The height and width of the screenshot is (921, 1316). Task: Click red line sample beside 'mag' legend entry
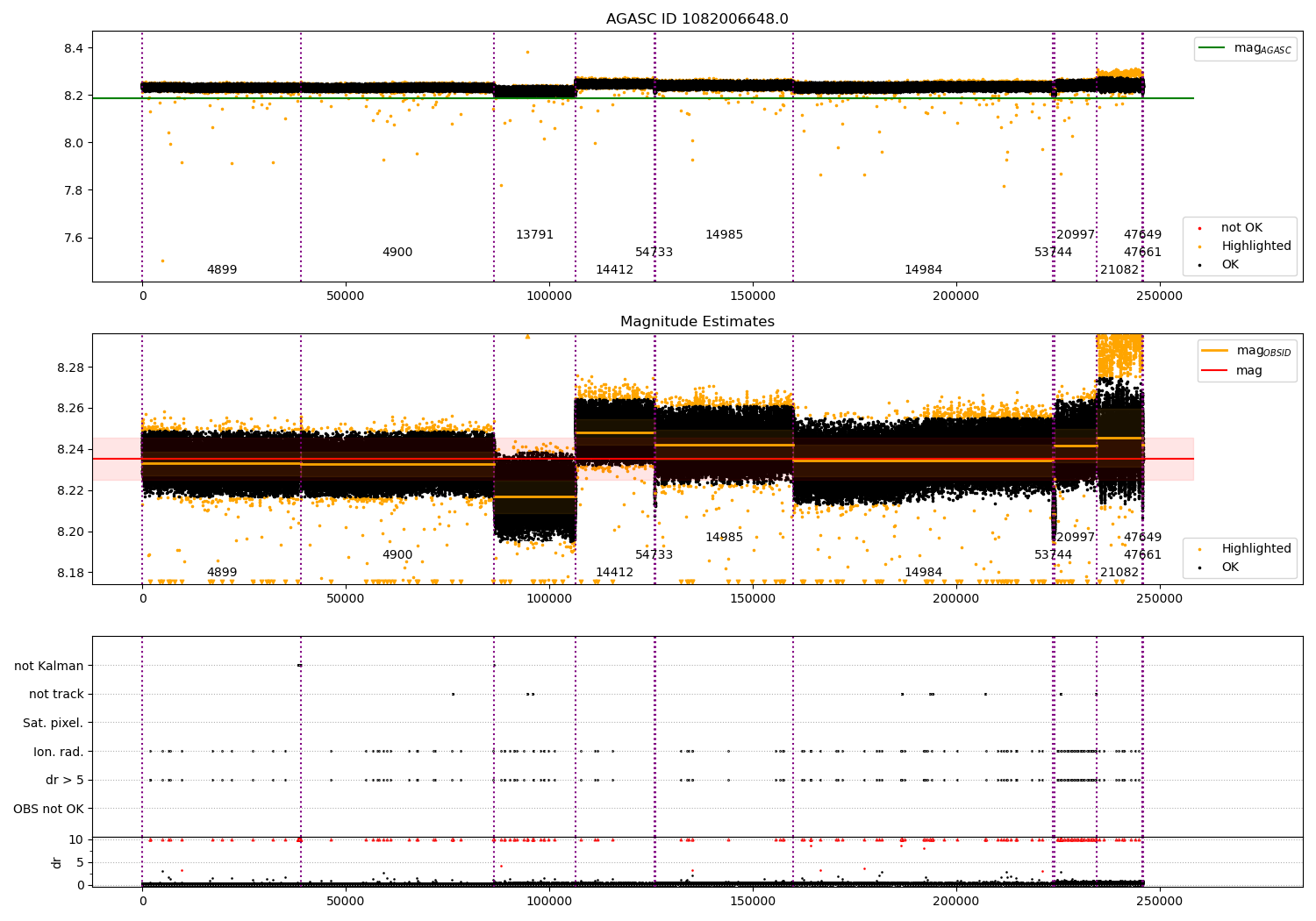[x=1214, y=371]
